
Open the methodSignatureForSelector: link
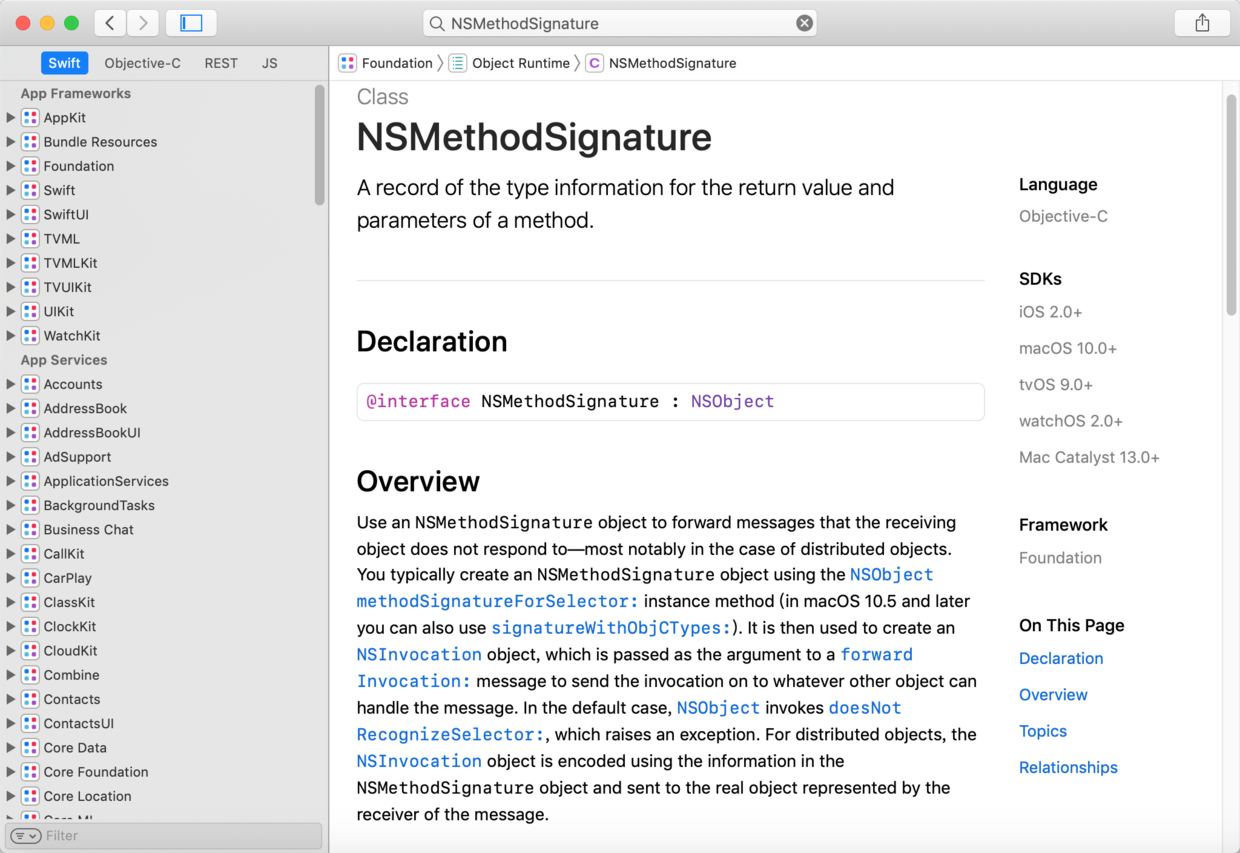[497, 601]
